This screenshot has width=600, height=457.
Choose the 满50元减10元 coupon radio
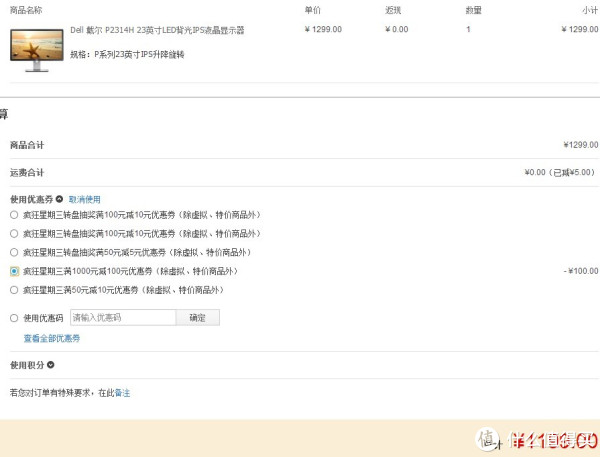[14, 290]
